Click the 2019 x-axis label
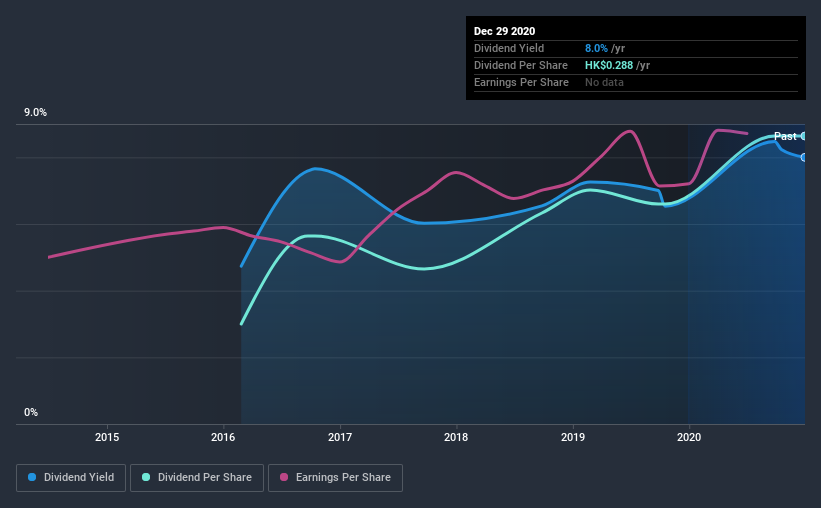 point(573,437)
